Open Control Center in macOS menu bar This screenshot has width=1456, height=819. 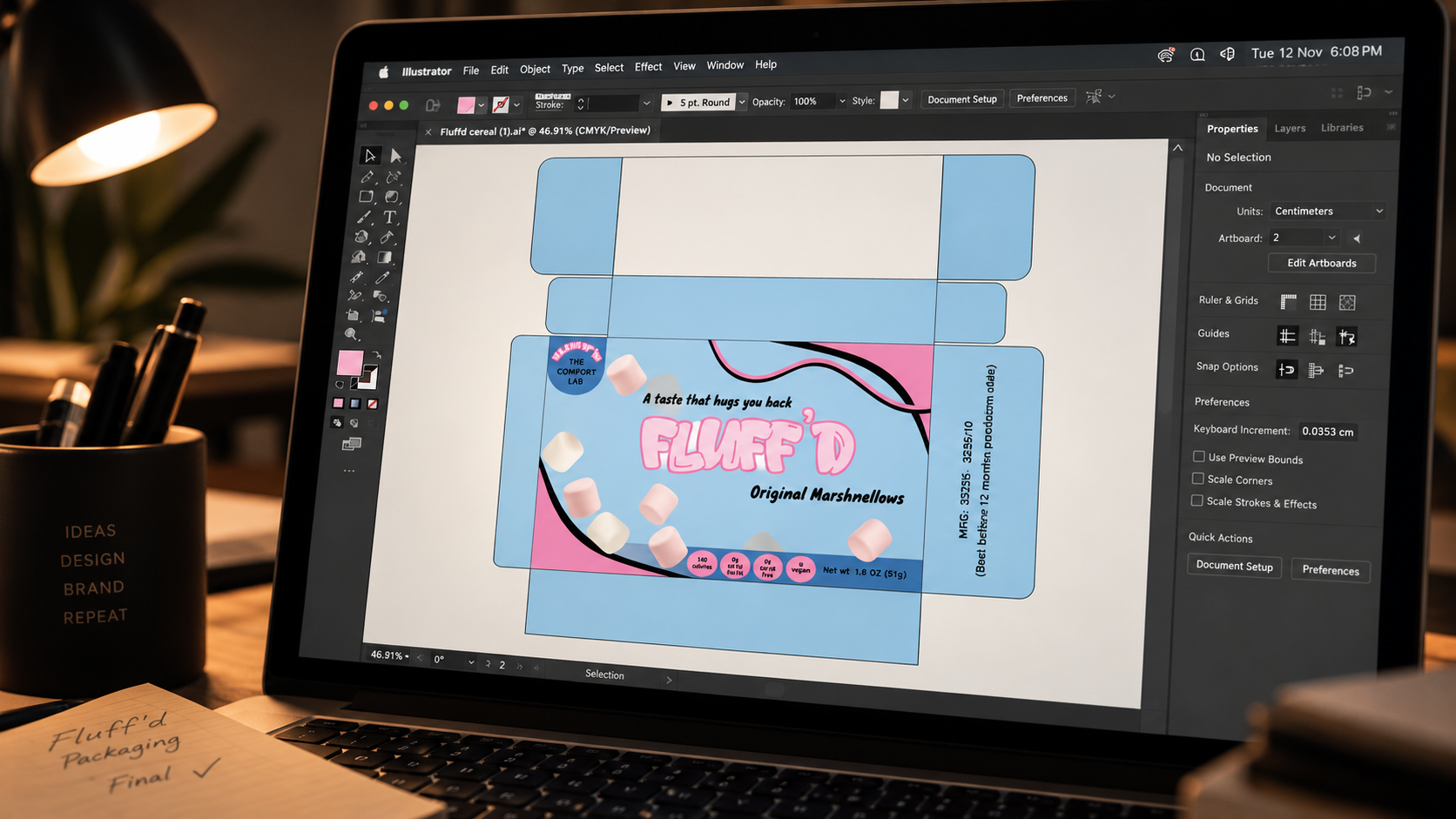(x=1227, y=53)
